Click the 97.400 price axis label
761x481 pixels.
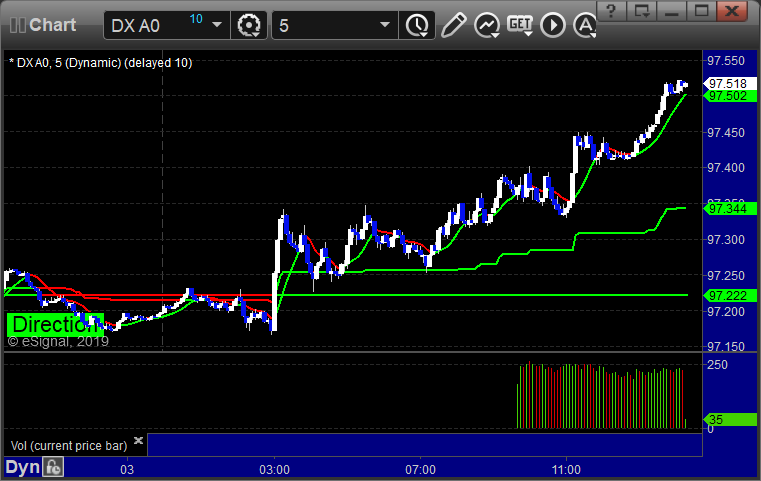point(726,168)
